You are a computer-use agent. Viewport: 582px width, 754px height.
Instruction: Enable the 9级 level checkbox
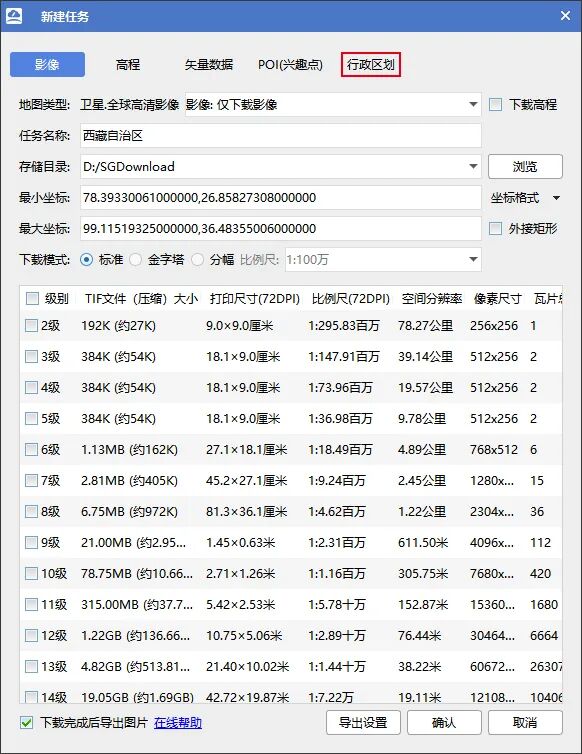[31, 542]
